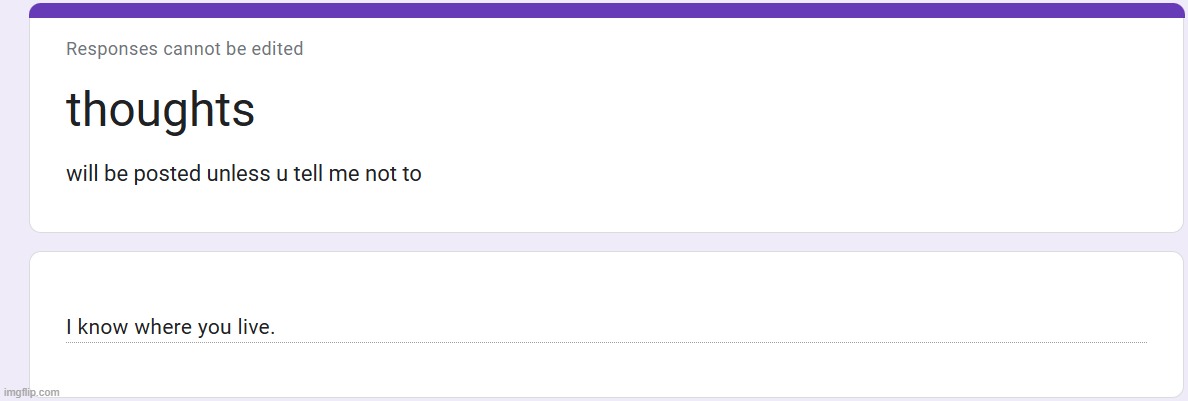Click the word "know" in the answer
Viewport: 1188px width, 401px height.
(102, 327)
